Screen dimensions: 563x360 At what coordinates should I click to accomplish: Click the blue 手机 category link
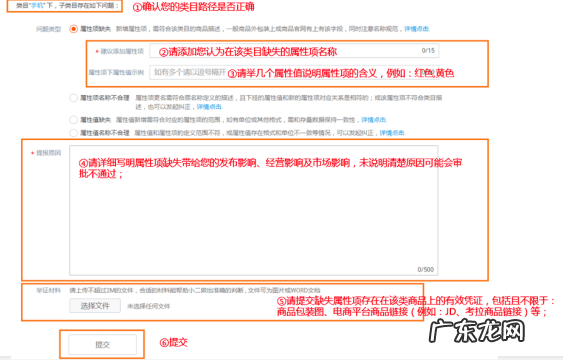coord(37,6)
